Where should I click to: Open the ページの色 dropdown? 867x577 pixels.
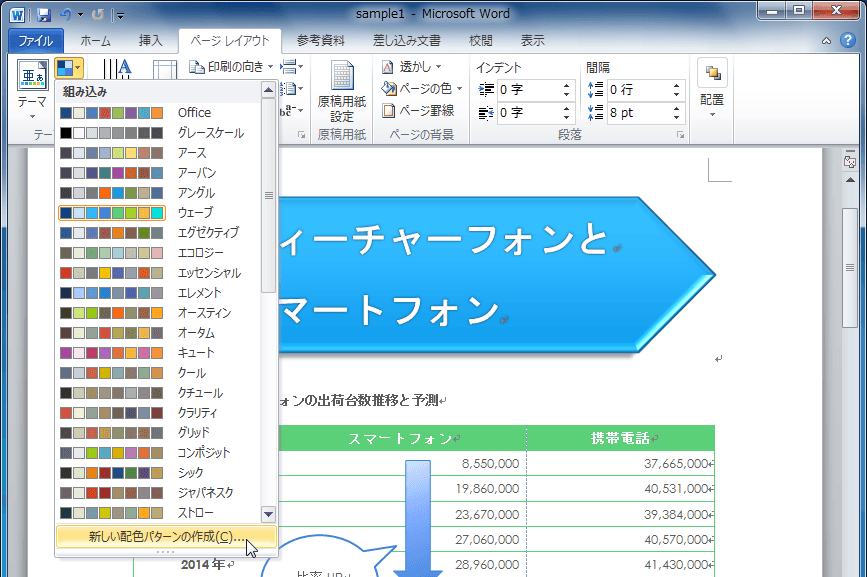click(x=421, y=88)
